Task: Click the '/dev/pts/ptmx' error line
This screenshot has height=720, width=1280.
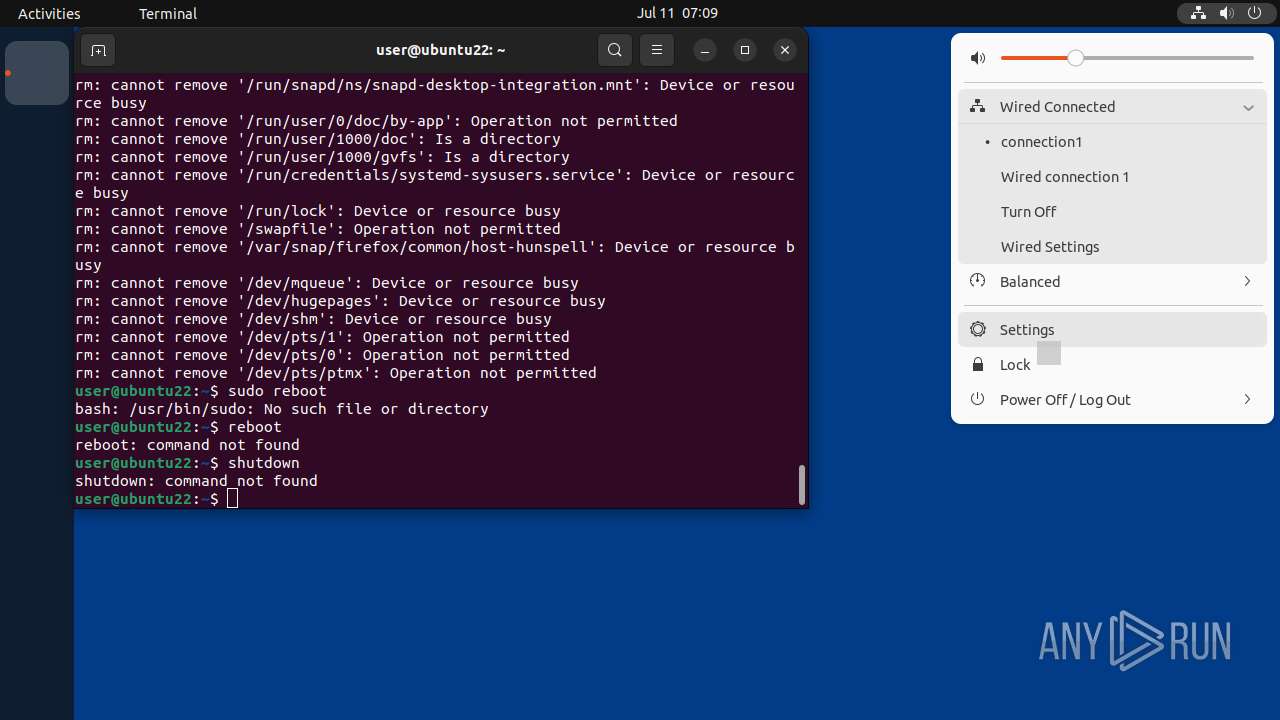Action: 336,373
